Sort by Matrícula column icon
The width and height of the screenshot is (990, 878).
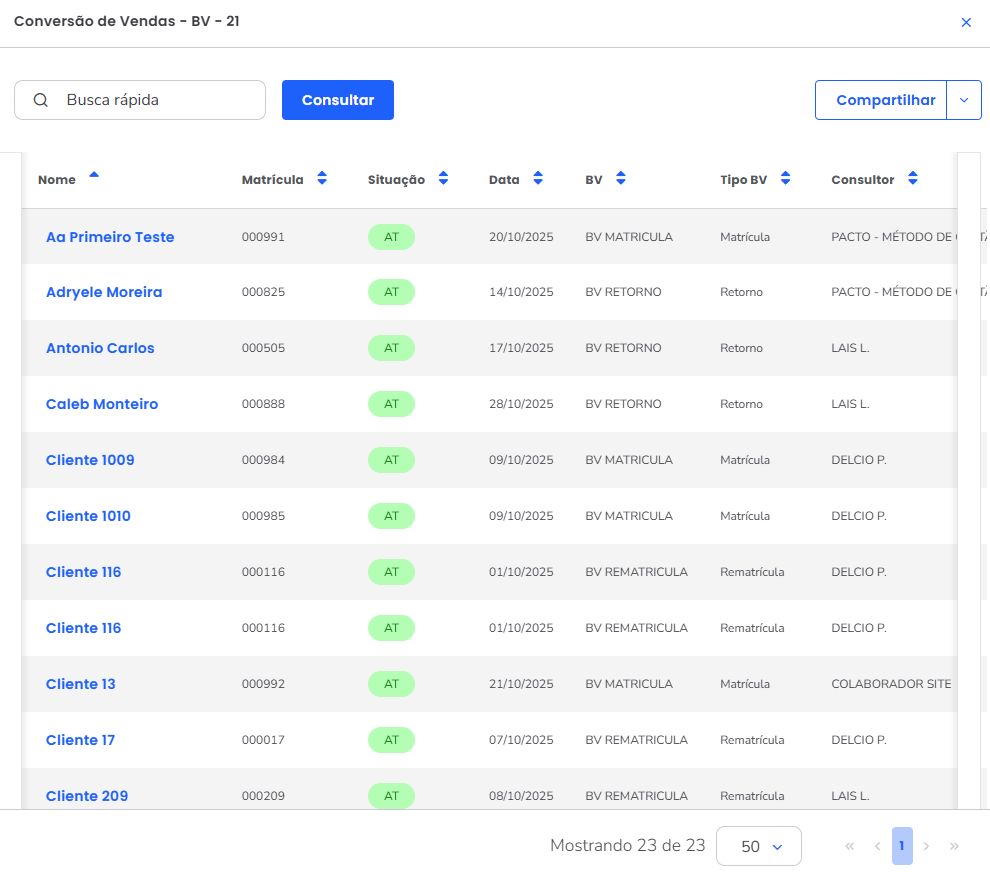322,179
